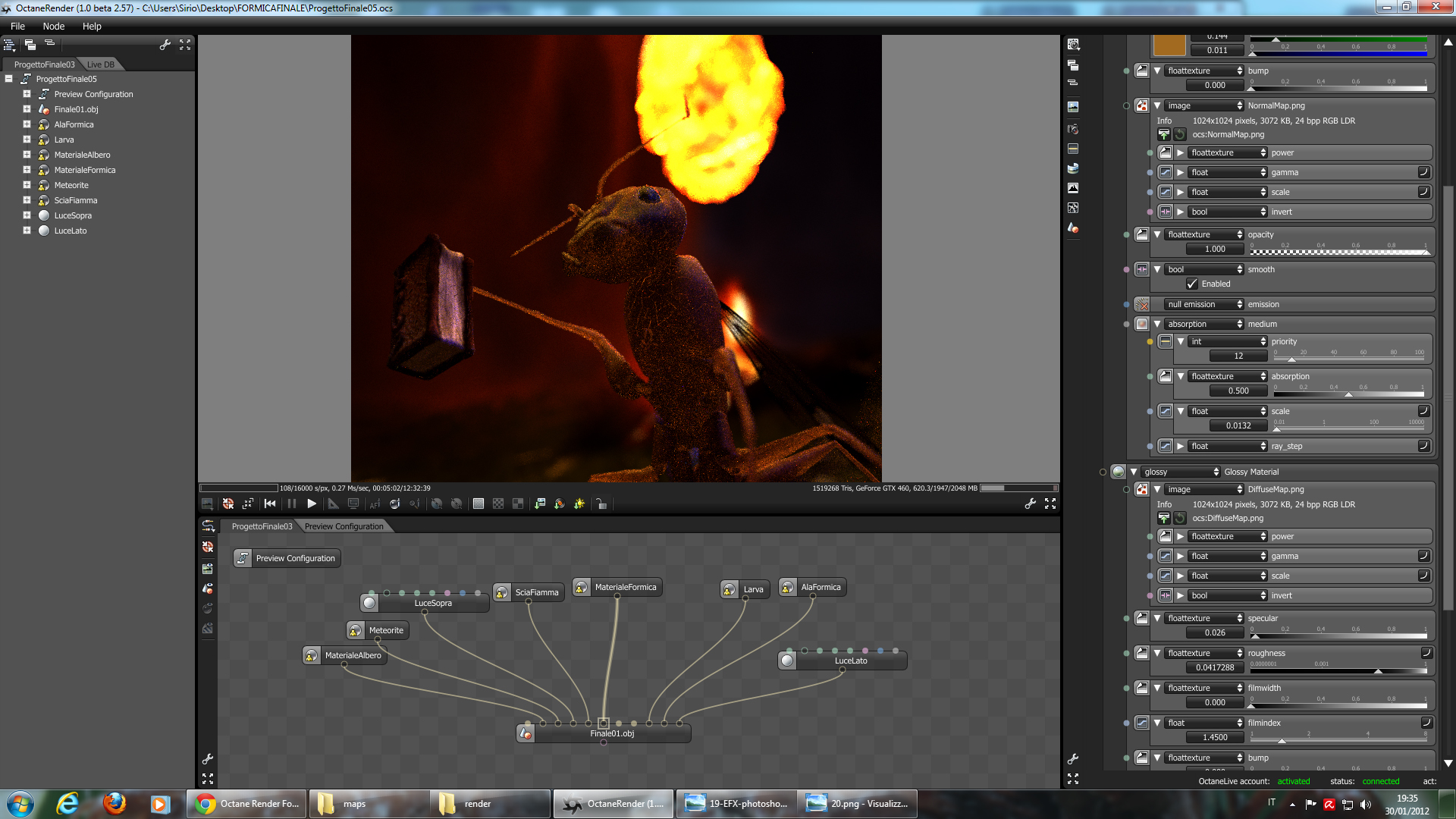
Task: Uncheck the smooth Enabled checkbox
Action: tap(1192, 284)
